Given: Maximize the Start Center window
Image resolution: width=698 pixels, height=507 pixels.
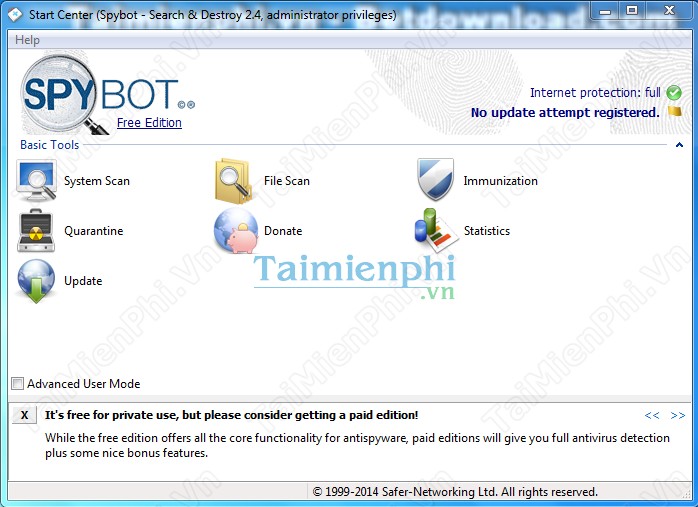Looking at the screenshot, I should 632,11.
